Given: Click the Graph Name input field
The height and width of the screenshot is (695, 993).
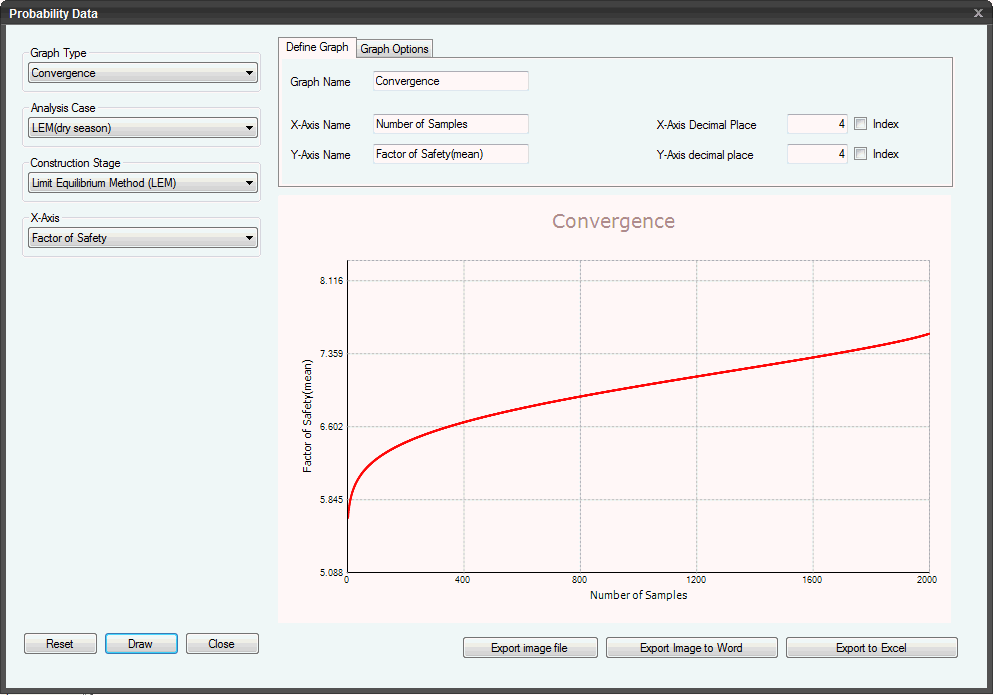Looking at the screenshot, I should point(450,81).
